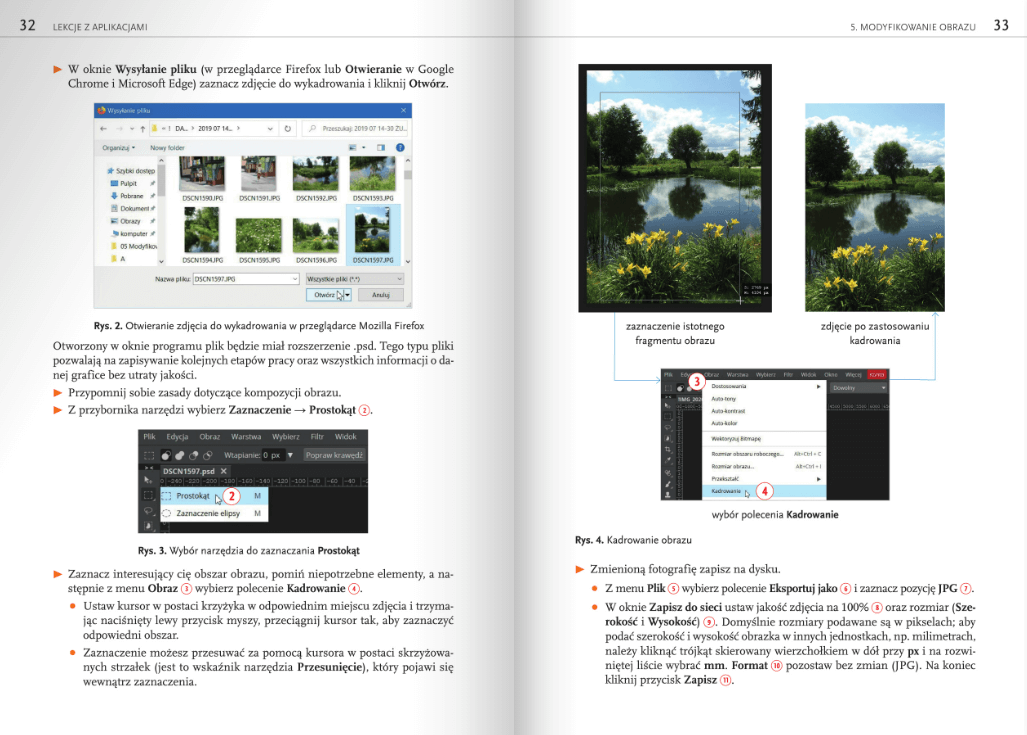Expand the arrow beside the Otwórz button

pyautogui.click(x=348, y=295)
